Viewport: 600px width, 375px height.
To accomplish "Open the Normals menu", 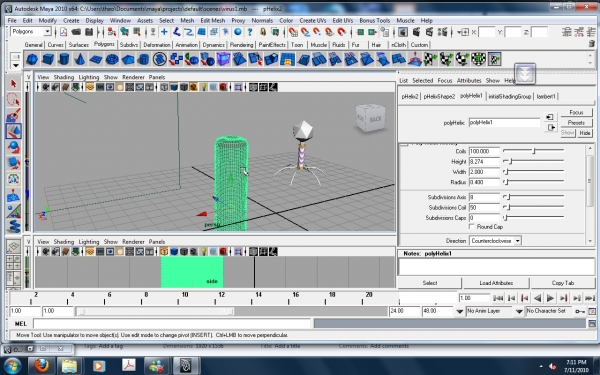I will tap(262, 21).
